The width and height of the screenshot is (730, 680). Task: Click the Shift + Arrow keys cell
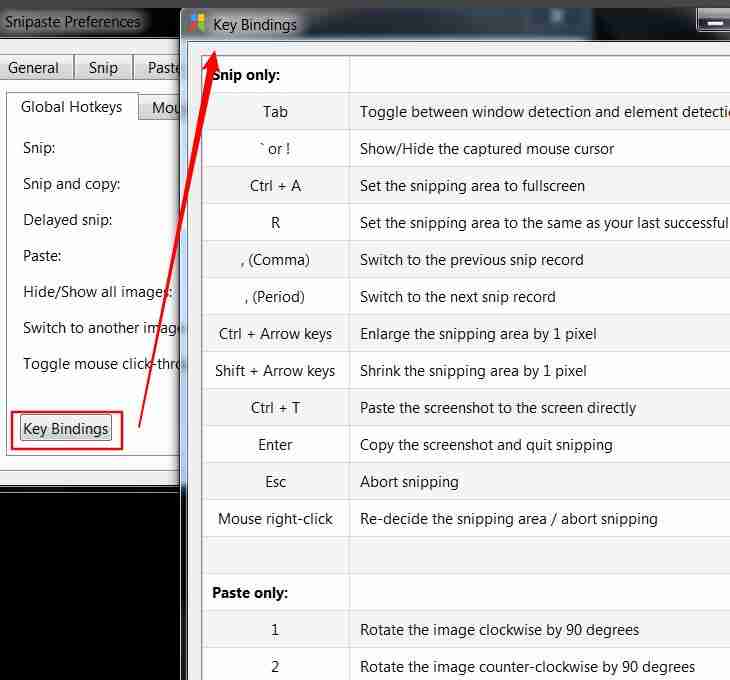tap(276, 371)
